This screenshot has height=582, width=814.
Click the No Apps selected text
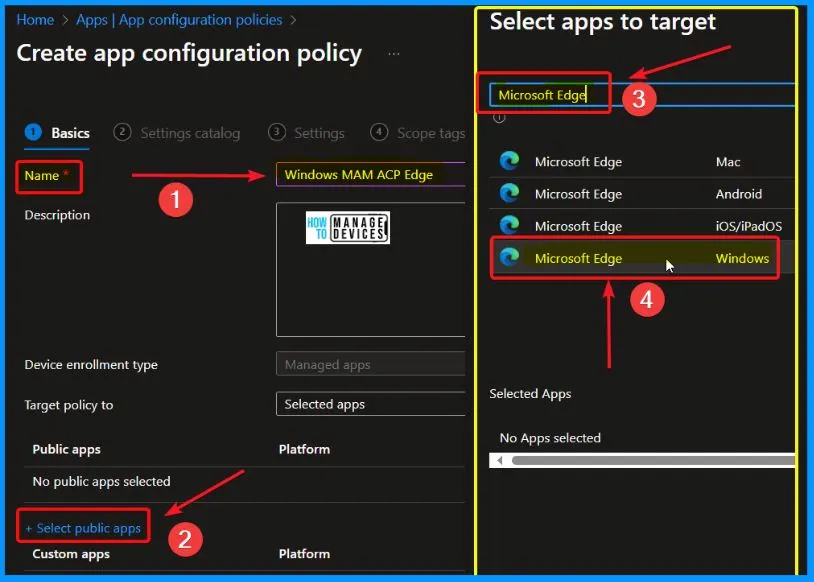coord(550,438)
